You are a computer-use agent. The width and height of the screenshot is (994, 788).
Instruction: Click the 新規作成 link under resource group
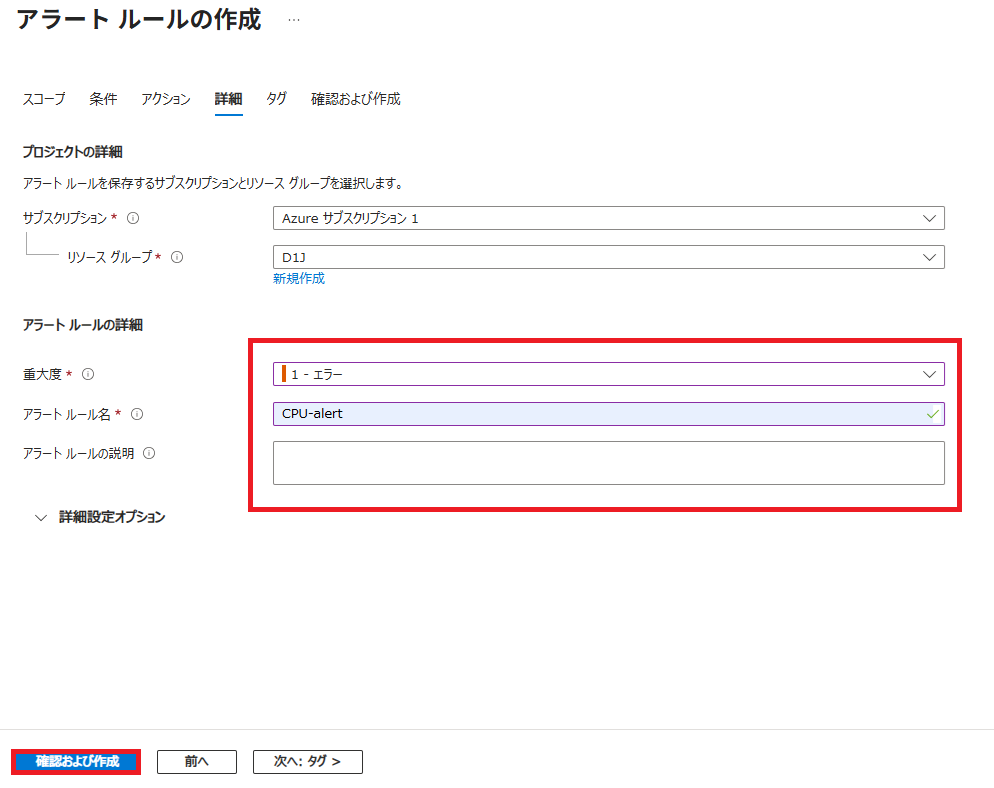point(299,279)
